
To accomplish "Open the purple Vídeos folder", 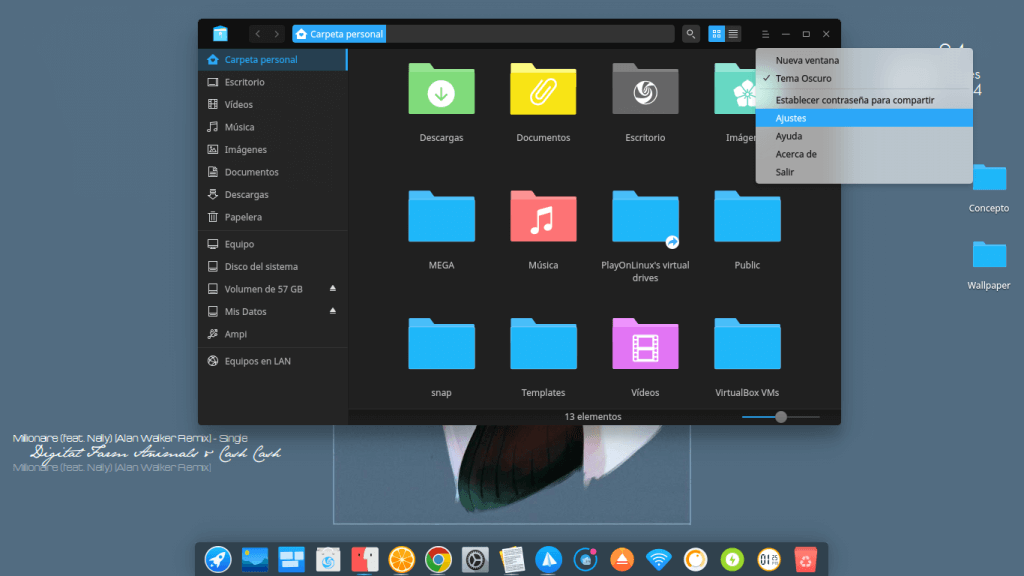I will point(645,346).
